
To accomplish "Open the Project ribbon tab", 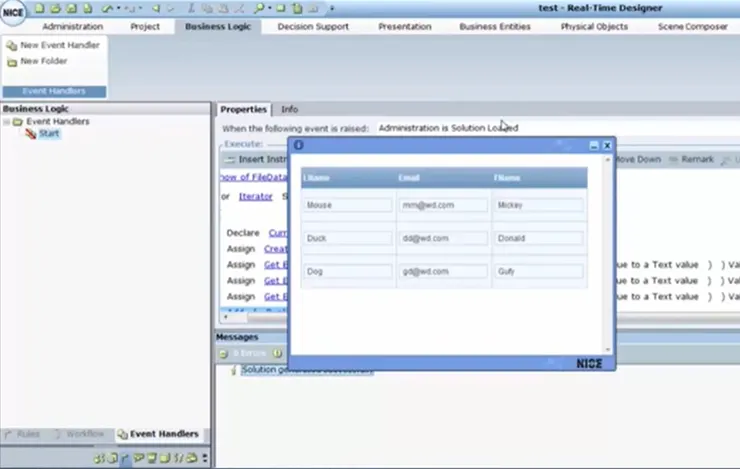I will [145, 26].
